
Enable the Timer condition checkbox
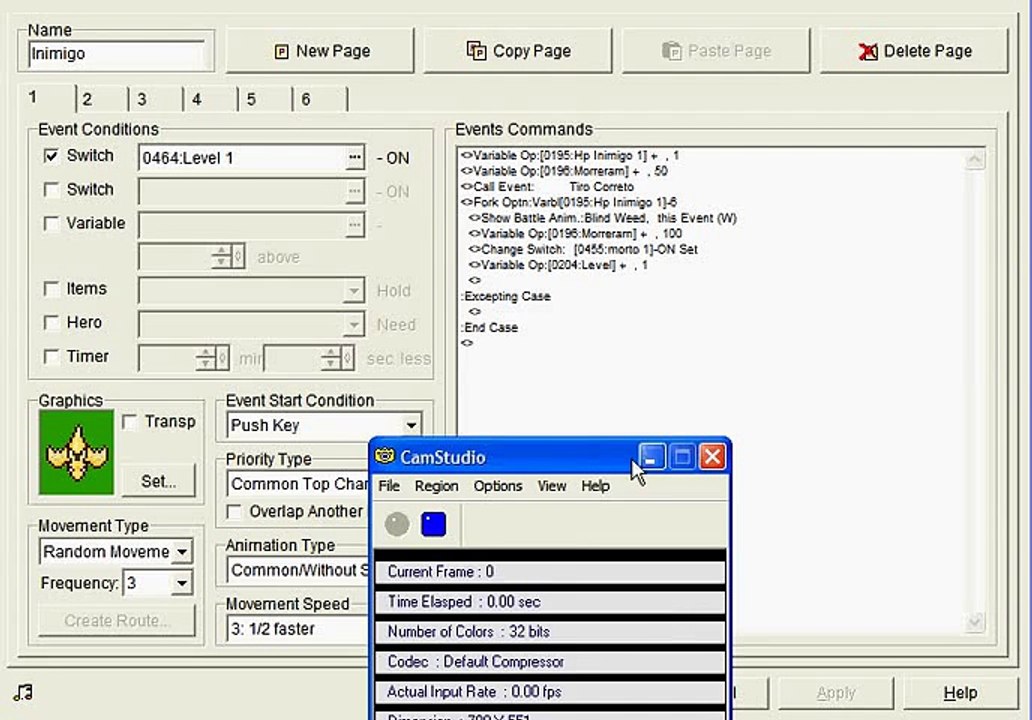click(51, 357)
